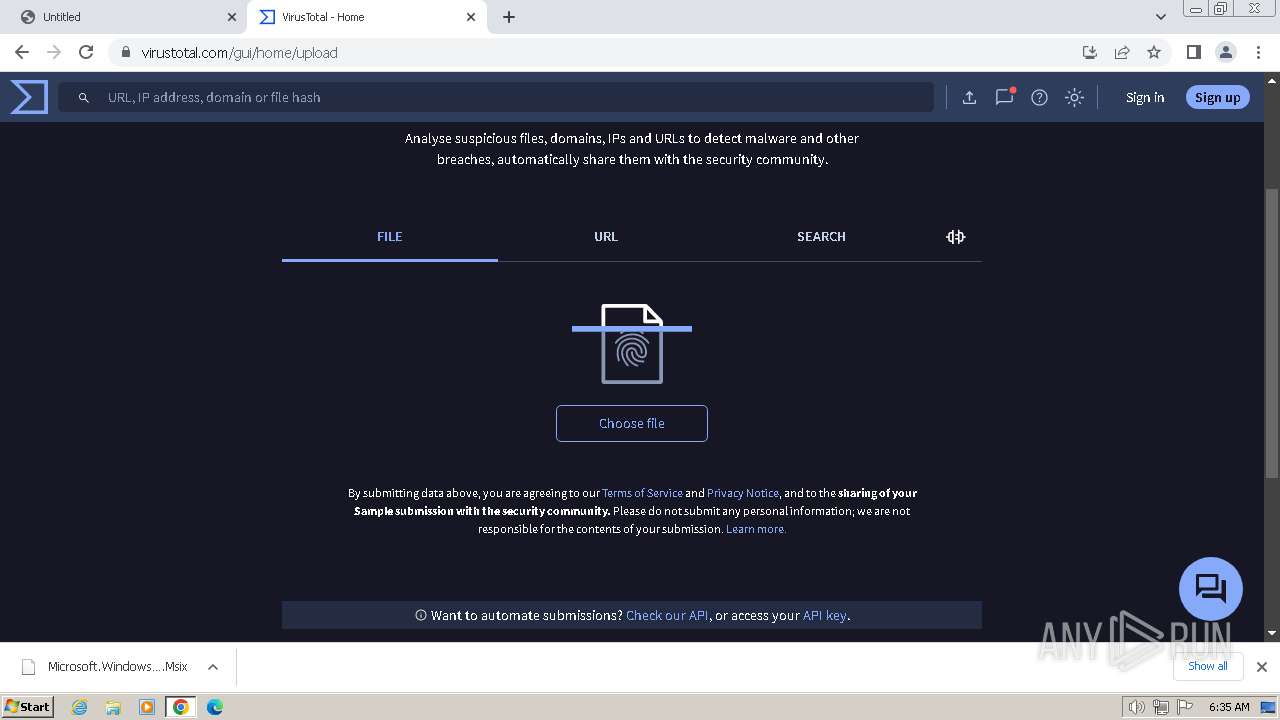Open the Windows Start menu
1280x720 pixels.
(28, 706)
